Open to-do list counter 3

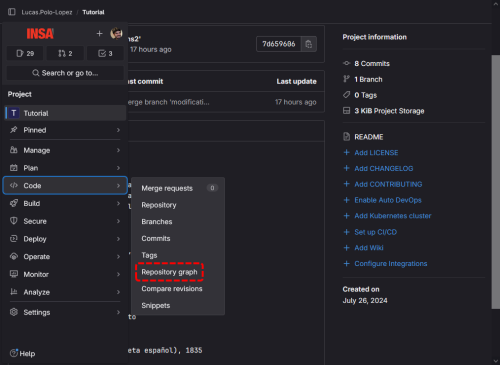coord(105,53)
